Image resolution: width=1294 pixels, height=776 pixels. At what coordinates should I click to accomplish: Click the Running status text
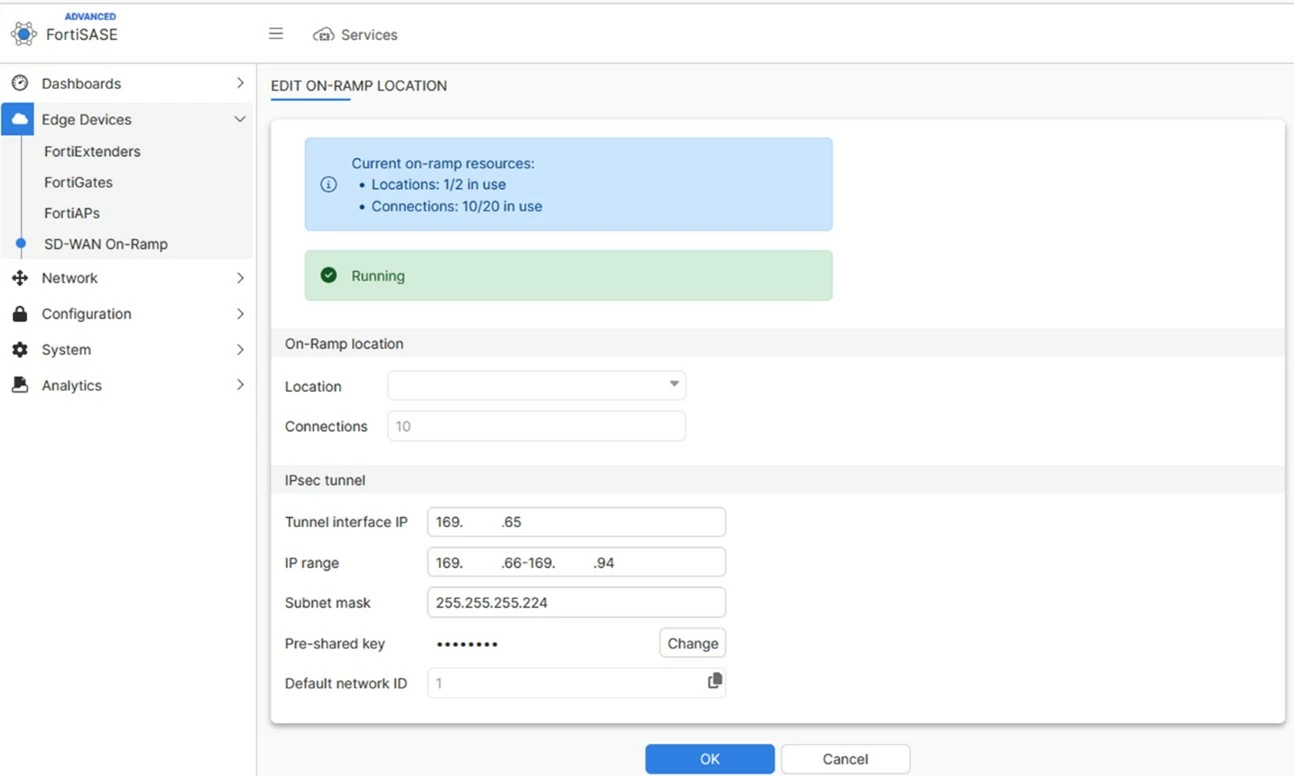click(x=378, y=276)
